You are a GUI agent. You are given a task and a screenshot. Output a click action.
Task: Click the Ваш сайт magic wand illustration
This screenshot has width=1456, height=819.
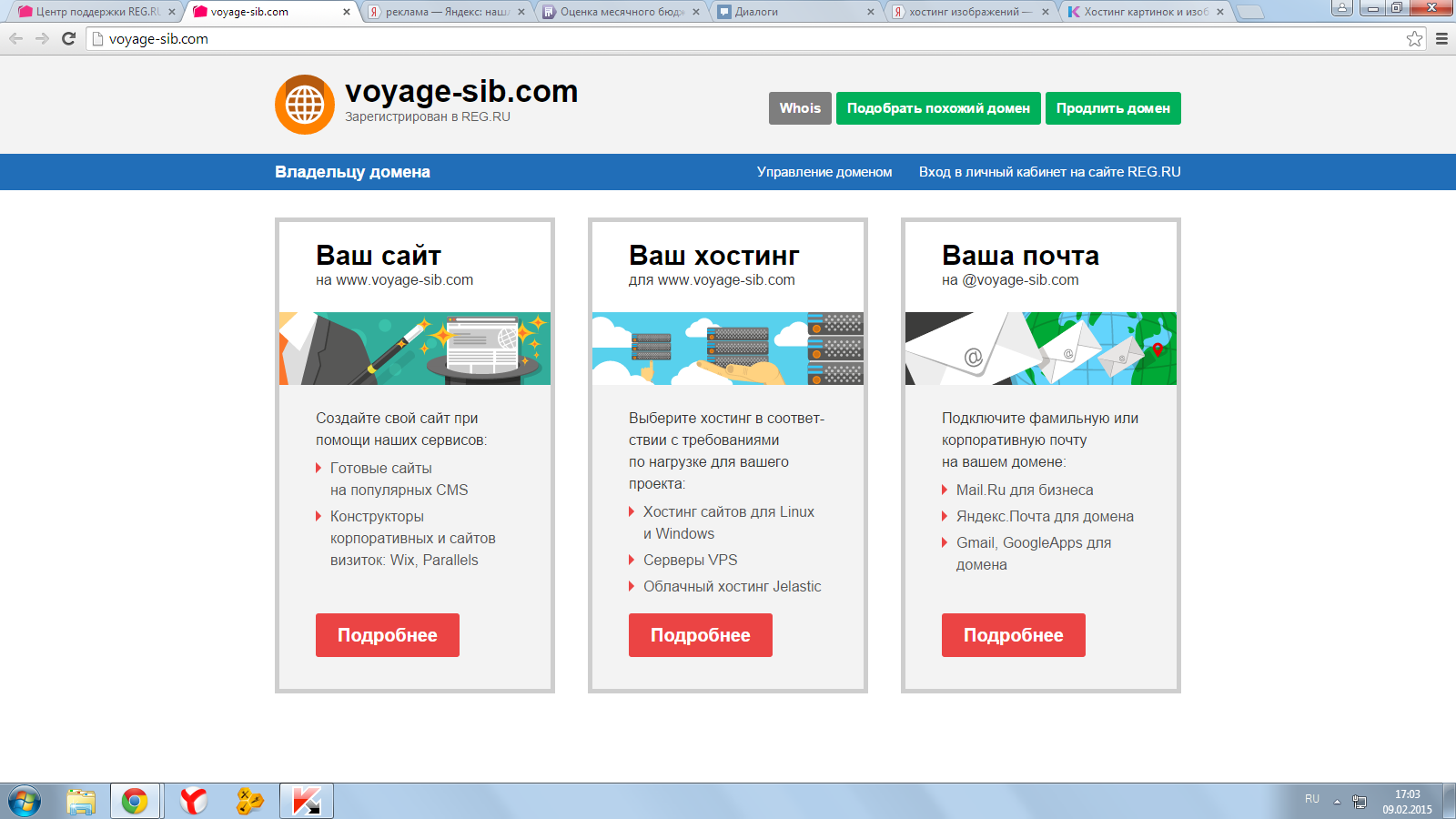pyautogui.click(x=415, y=349)
